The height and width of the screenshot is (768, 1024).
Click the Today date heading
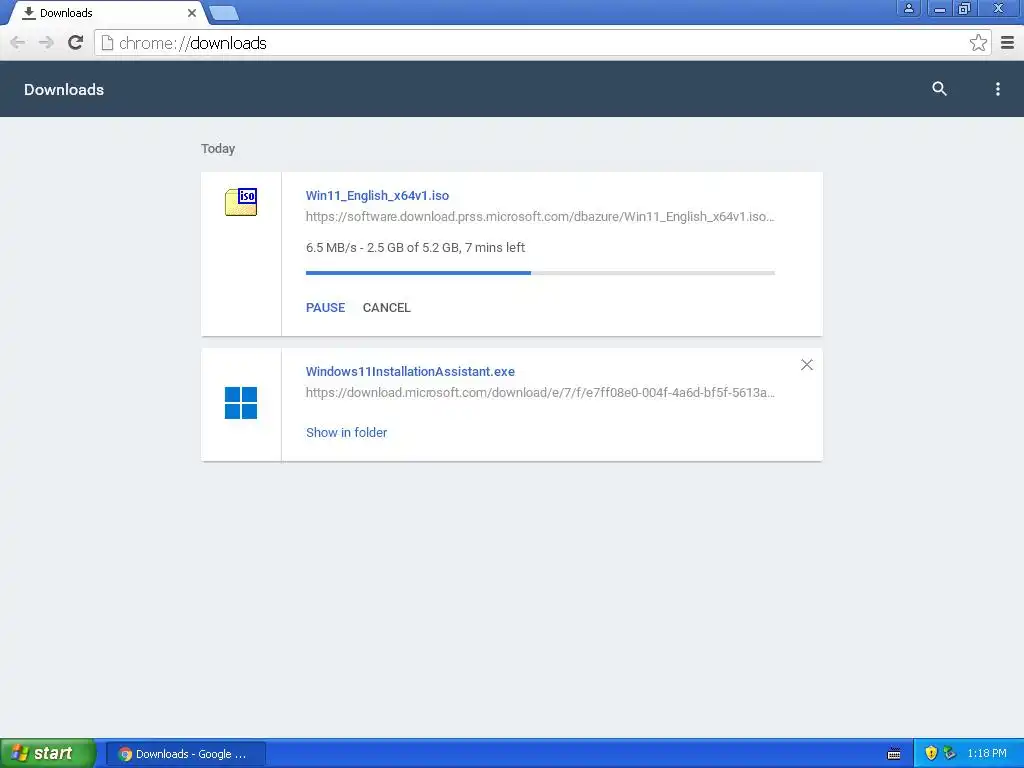coord(218,149)
